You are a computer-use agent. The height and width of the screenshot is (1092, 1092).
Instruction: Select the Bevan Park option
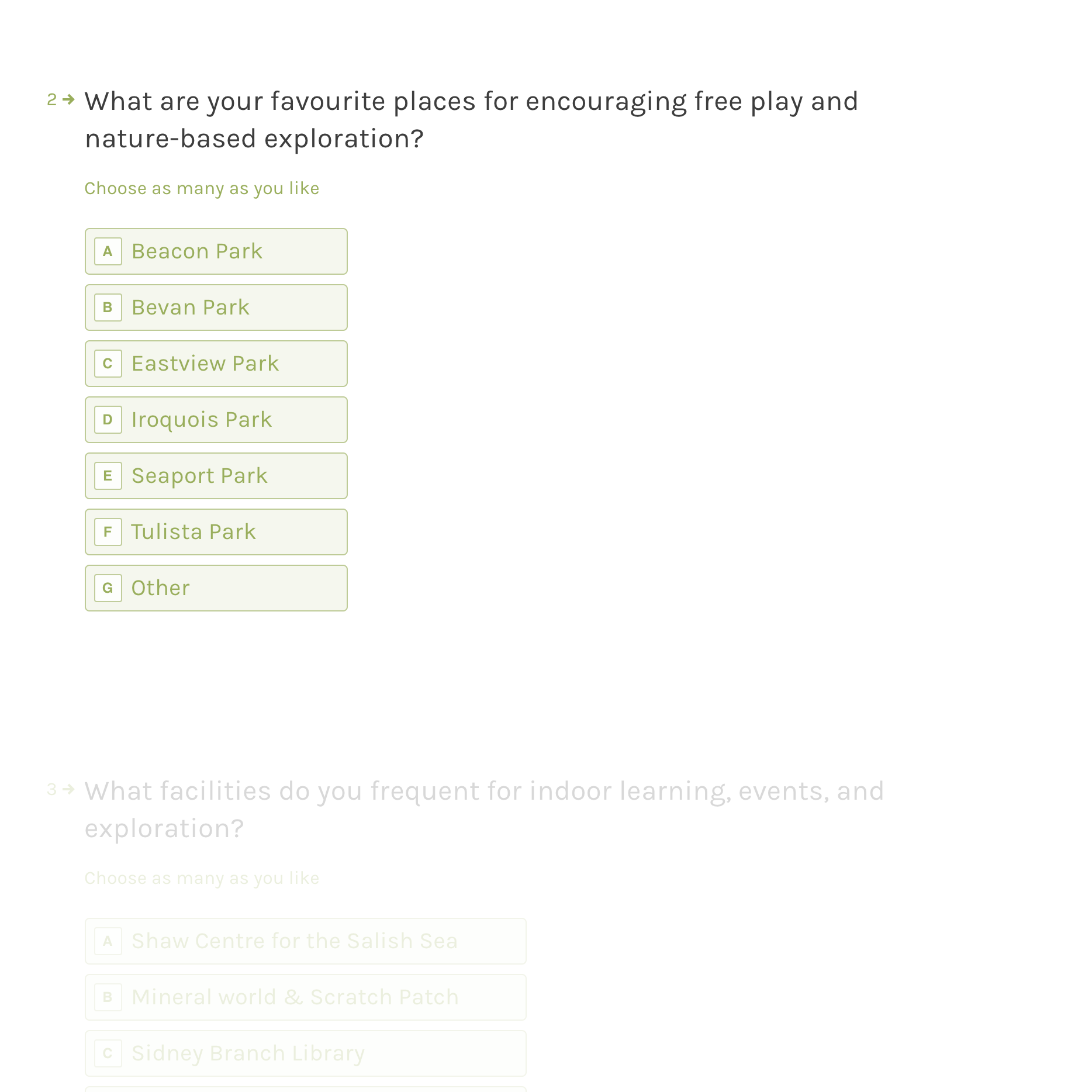216,307
